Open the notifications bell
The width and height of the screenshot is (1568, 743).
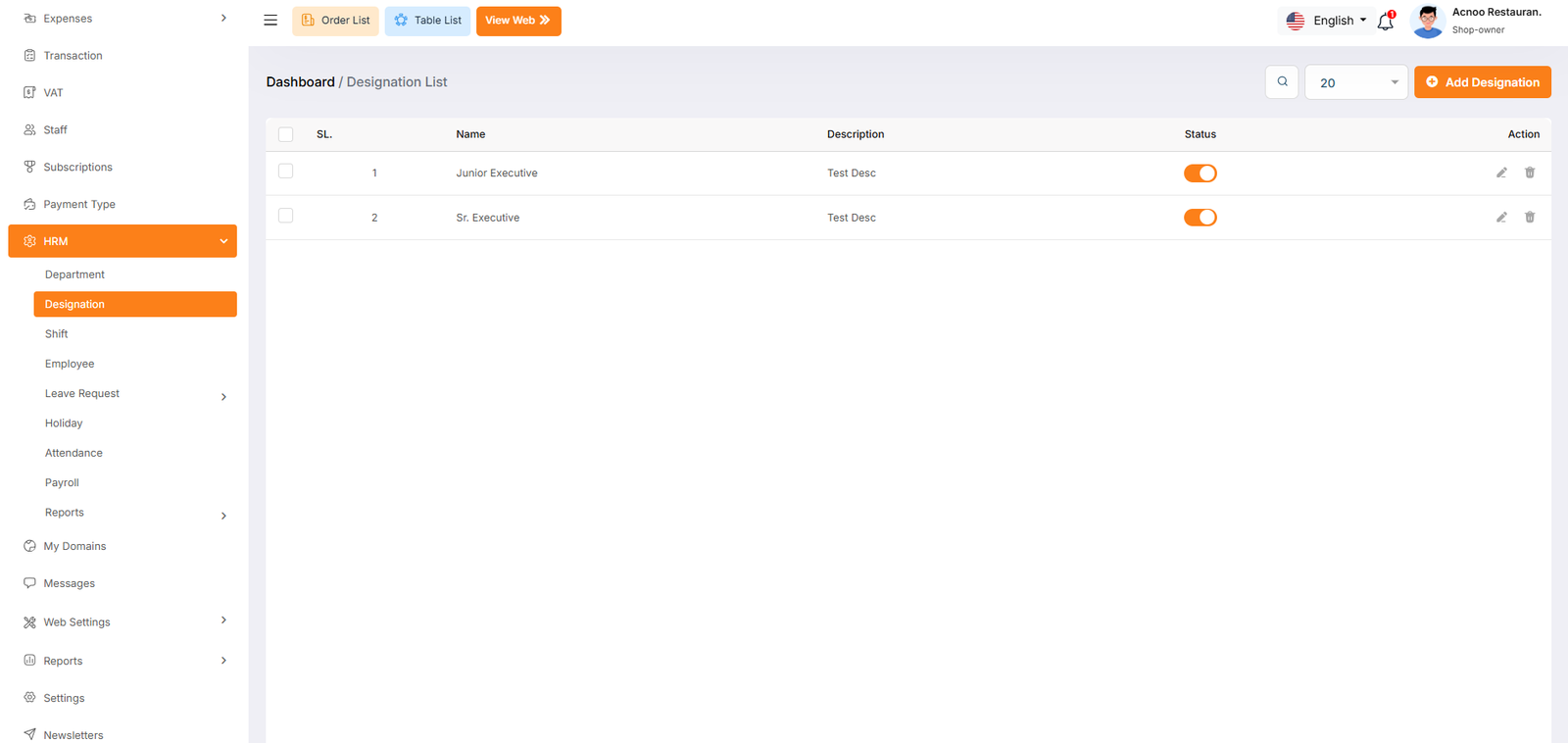click(1385, 22)
